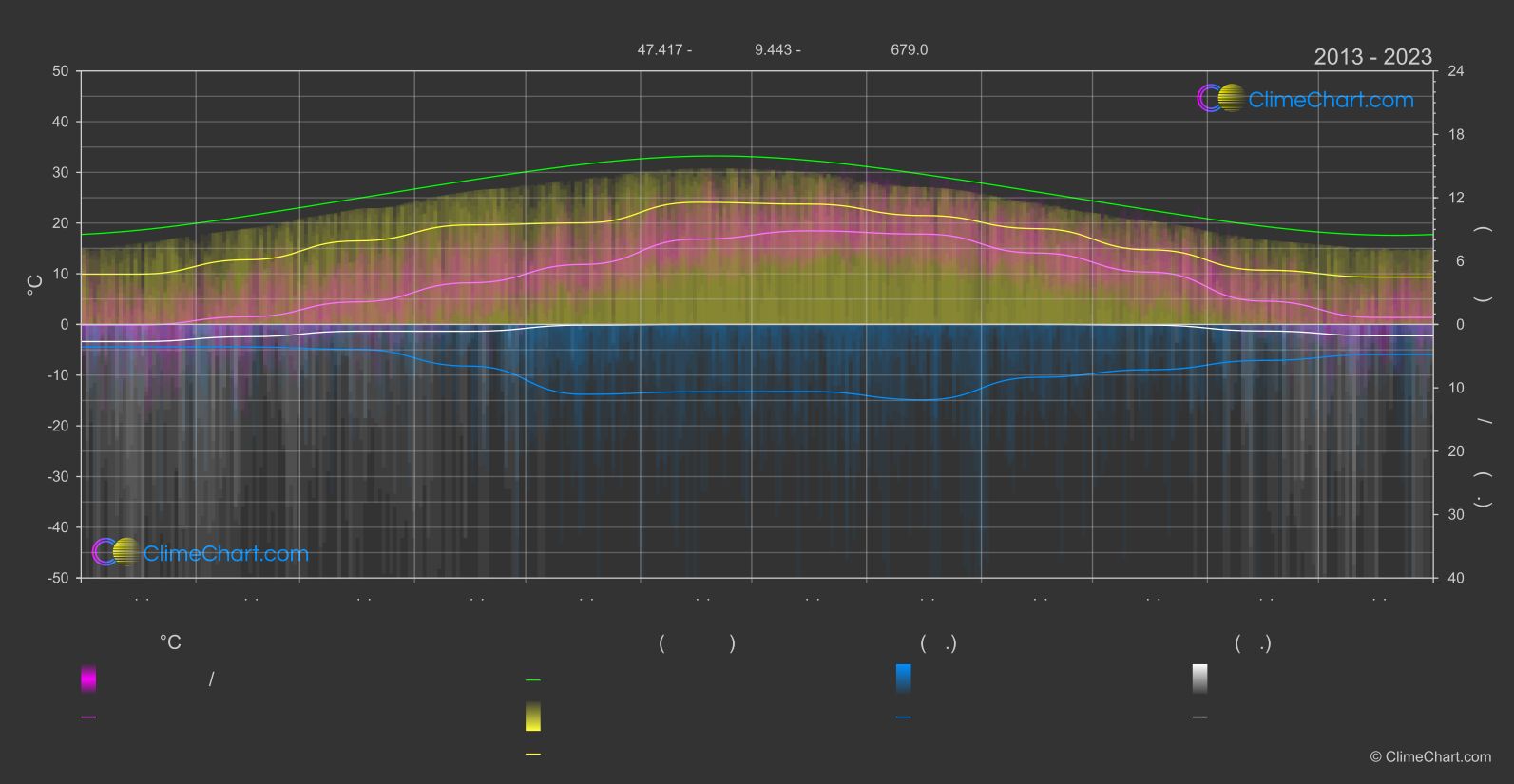Click the white snow bar legend icon

click(1199, 679)
